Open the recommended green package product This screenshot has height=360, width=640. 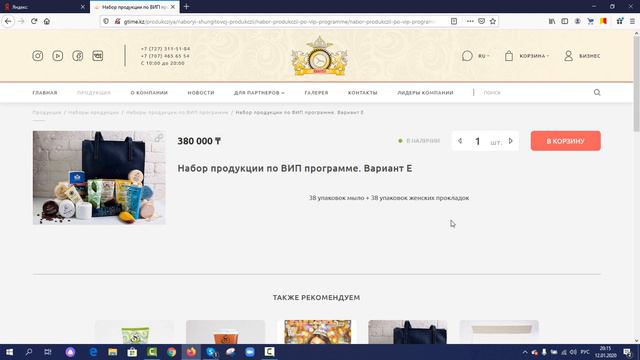pyautogui.click(x=134, y=332)
